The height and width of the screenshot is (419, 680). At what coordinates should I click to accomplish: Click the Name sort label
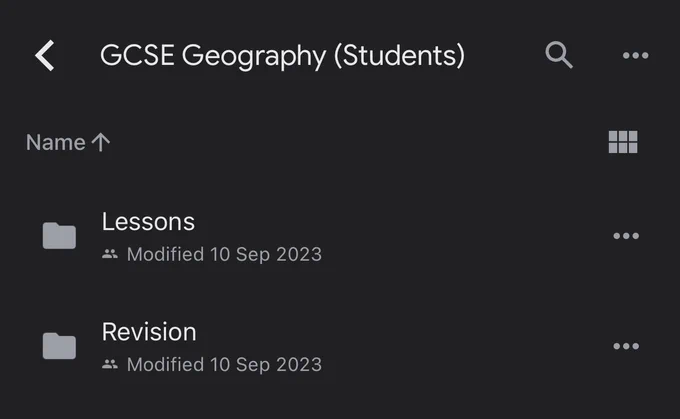tap(56, 142)
